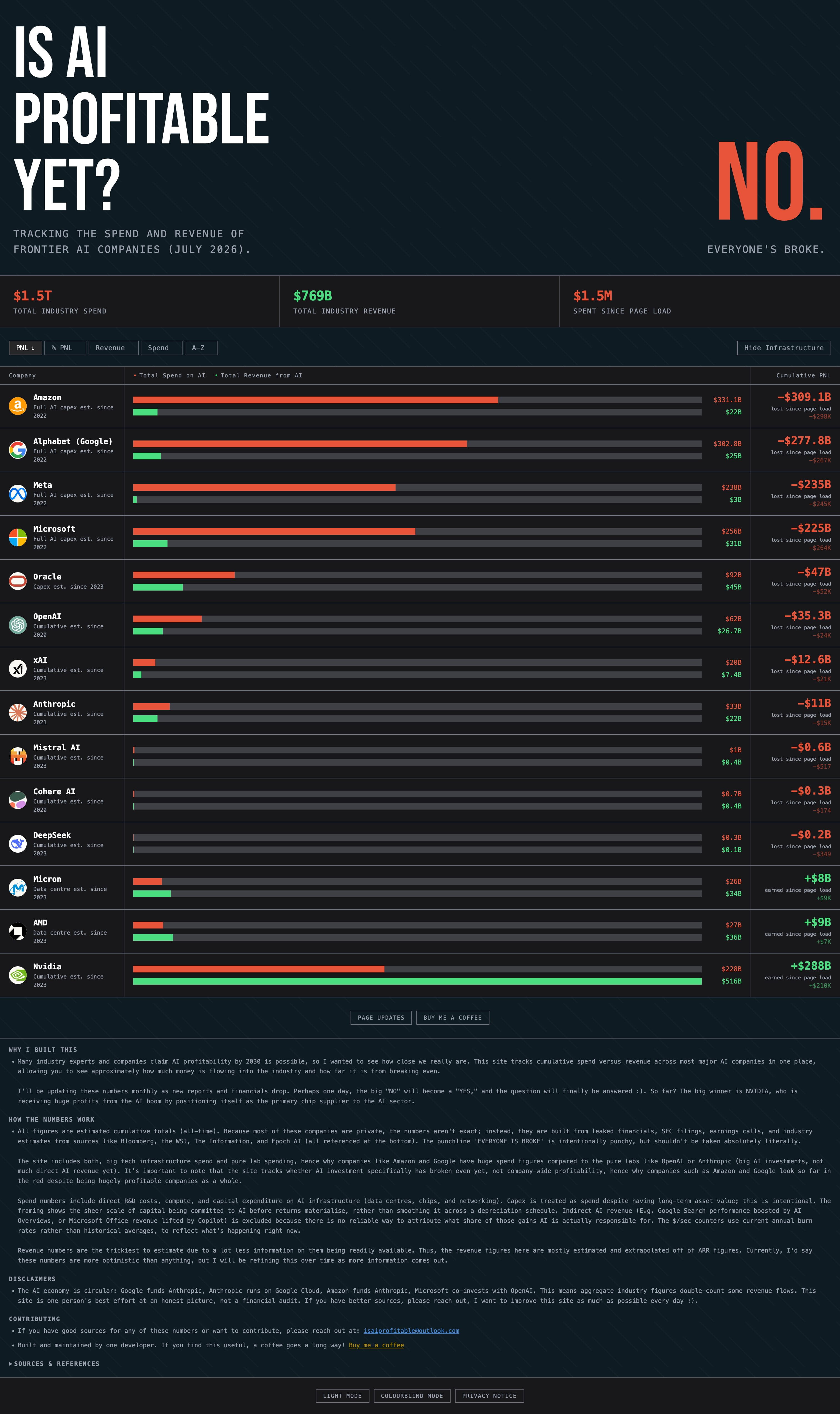Click Microsoft's −$225B PNL value
Viewport: 840px width, 1414px height.
click(811, 528)
